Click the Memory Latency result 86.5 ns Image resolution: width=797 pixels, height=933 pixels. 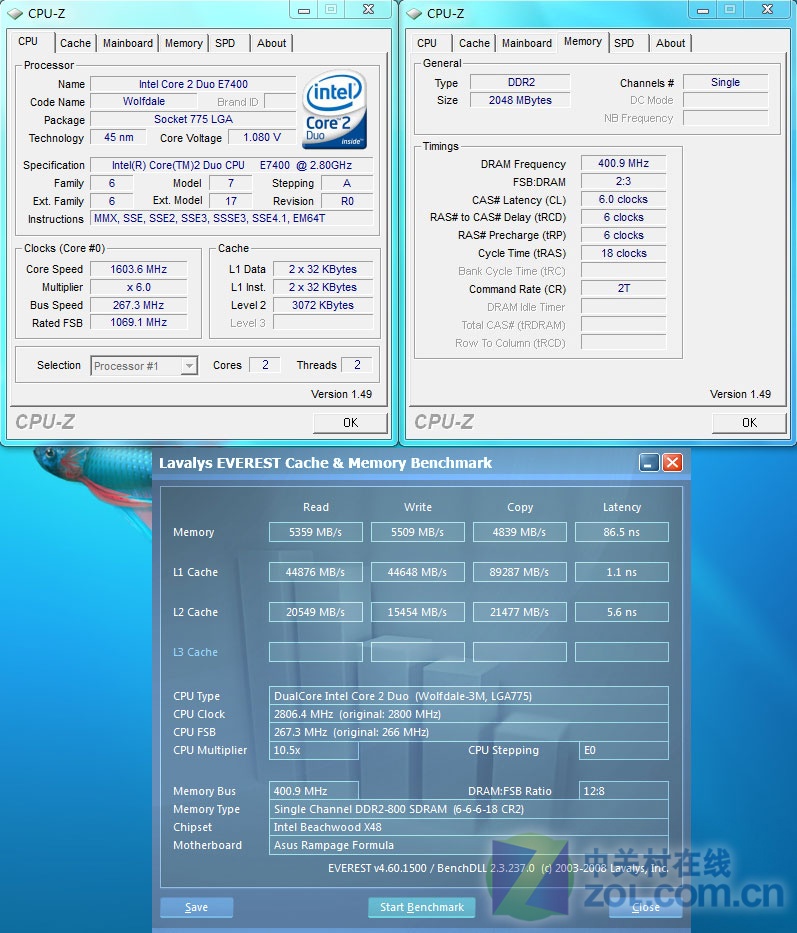pyautogui.click(x=621, y=532)
